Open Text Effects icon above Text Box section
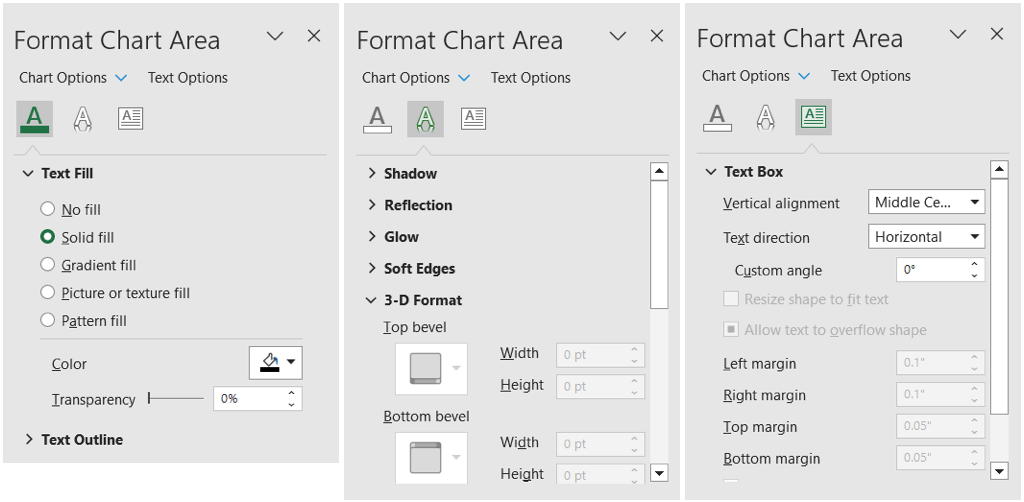Screen dimensions: 1024x502 point(765,118)
